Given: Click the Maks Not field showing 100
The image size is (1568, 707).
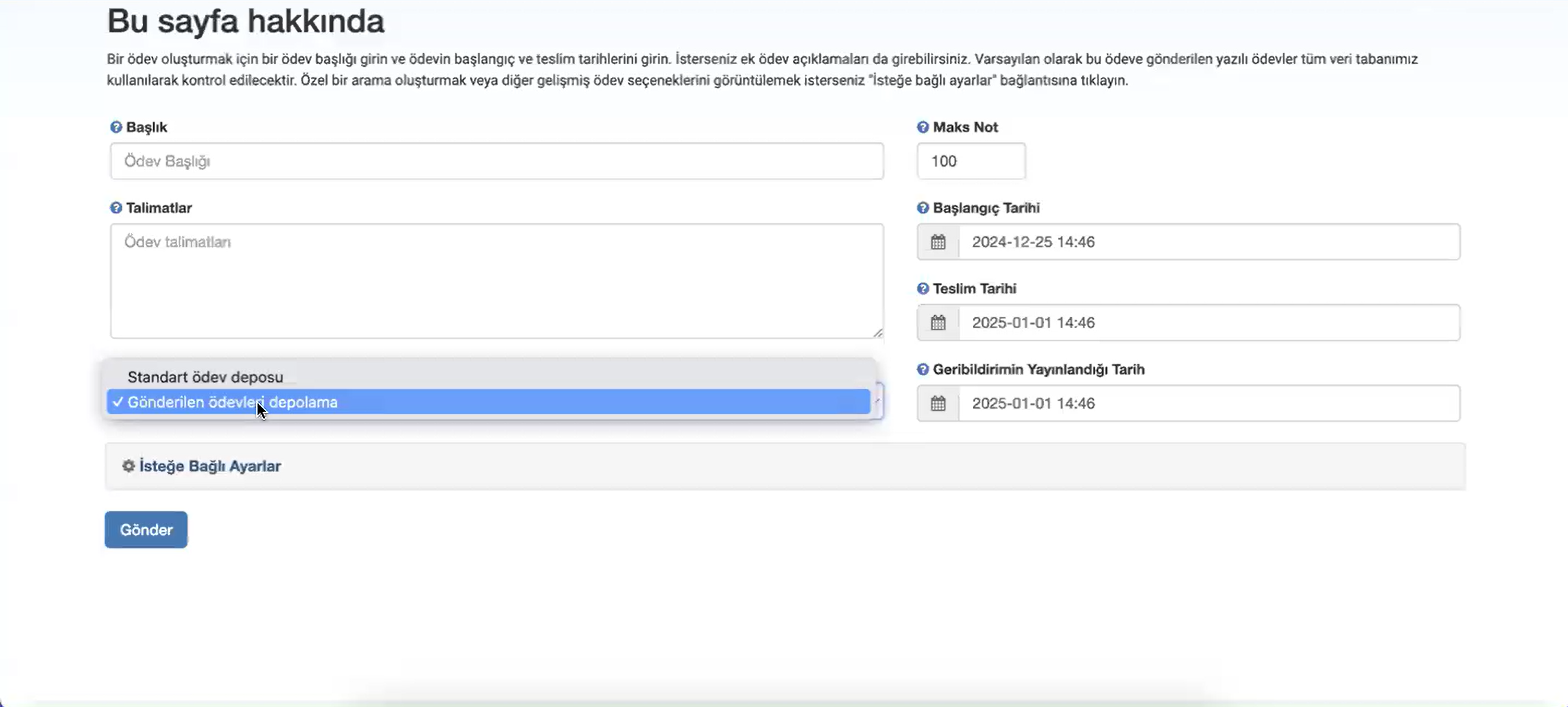Looking at the screenshot, I should (970, 161).
